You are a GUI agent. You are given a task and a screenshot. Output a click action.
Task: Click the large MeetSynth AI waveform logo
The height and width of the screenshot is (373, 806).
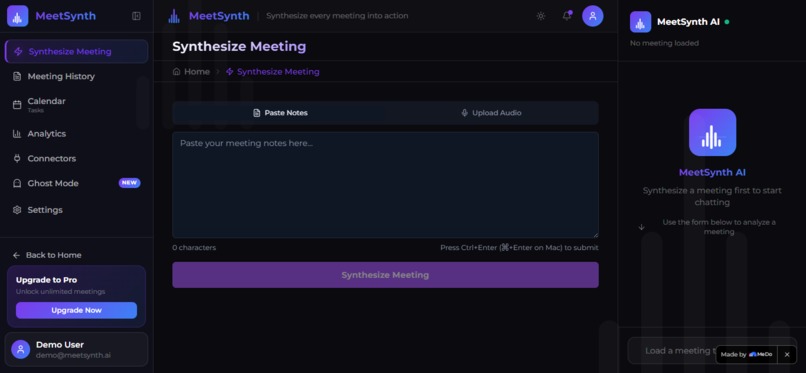pos(712,132)
